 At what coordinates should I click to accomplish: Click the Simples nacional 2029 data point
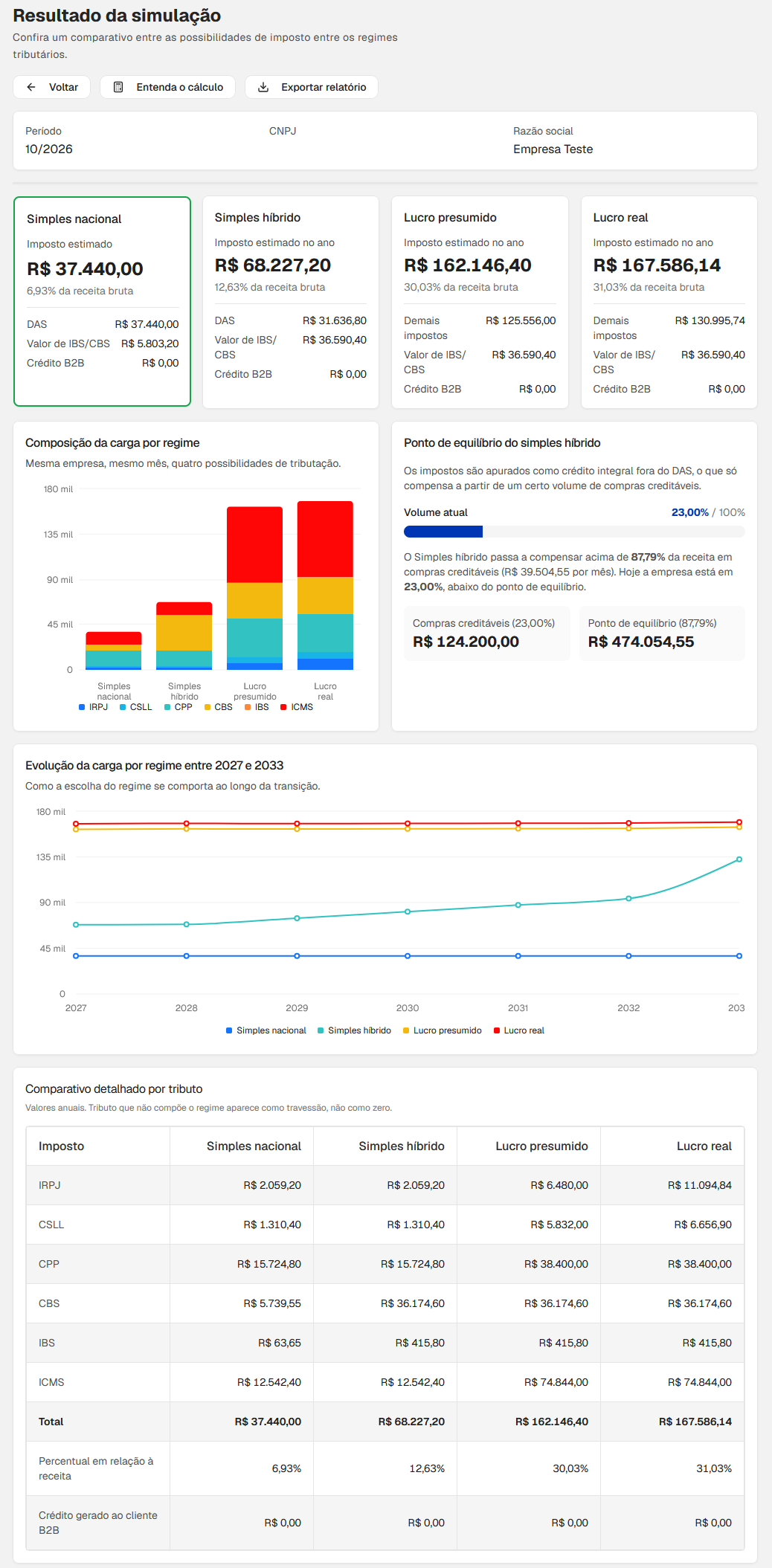coord(297,956)
